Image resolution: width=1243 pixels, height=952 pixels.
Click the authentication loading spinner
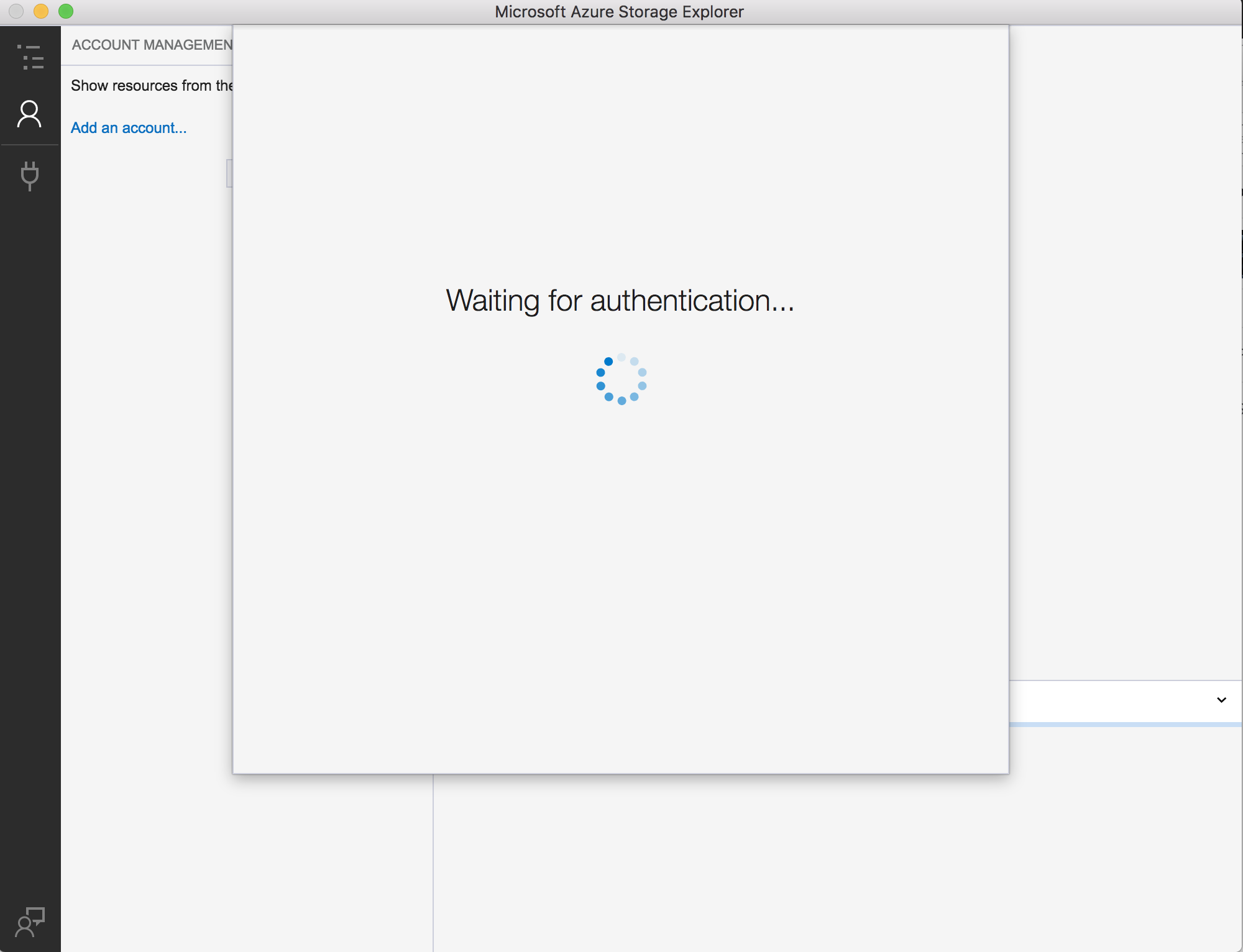pos(621,380)
